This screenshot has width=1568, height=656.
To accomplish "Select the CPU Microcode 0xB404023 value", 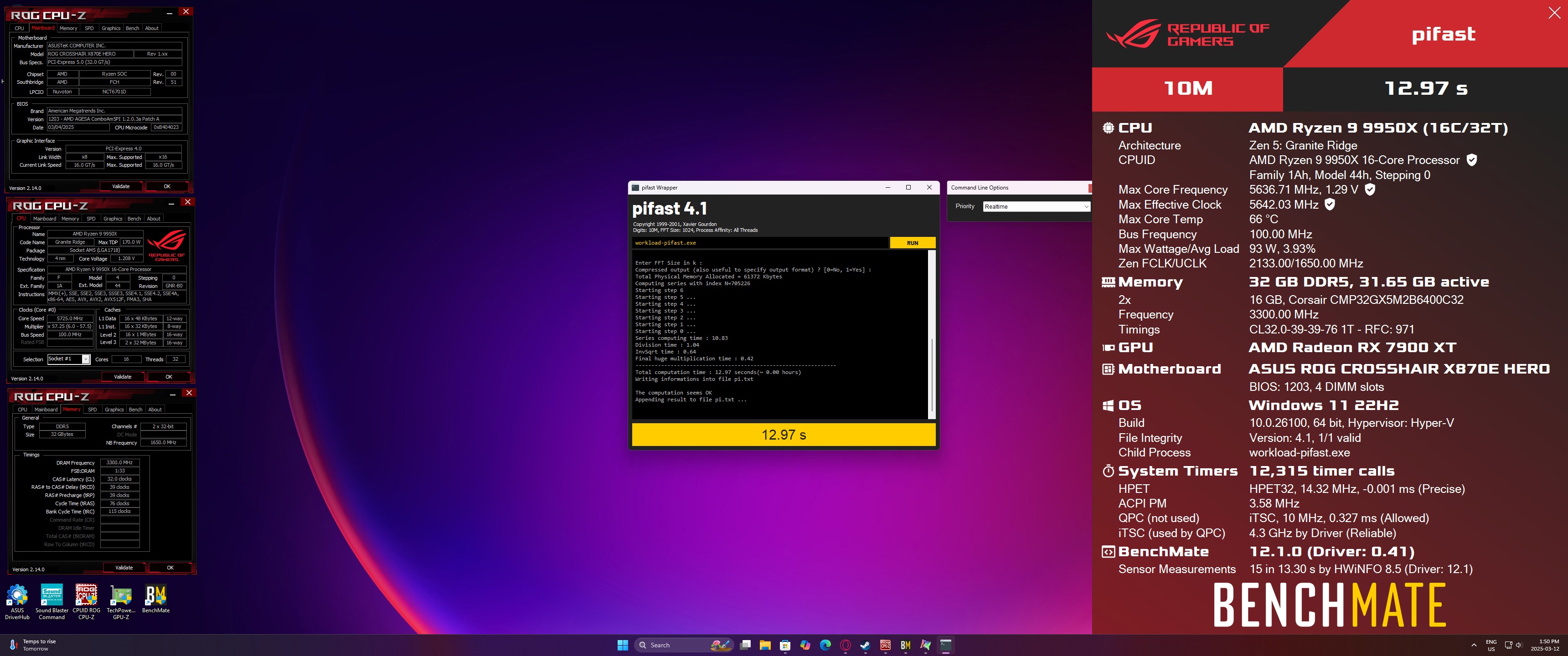I will tap(166, 127).
